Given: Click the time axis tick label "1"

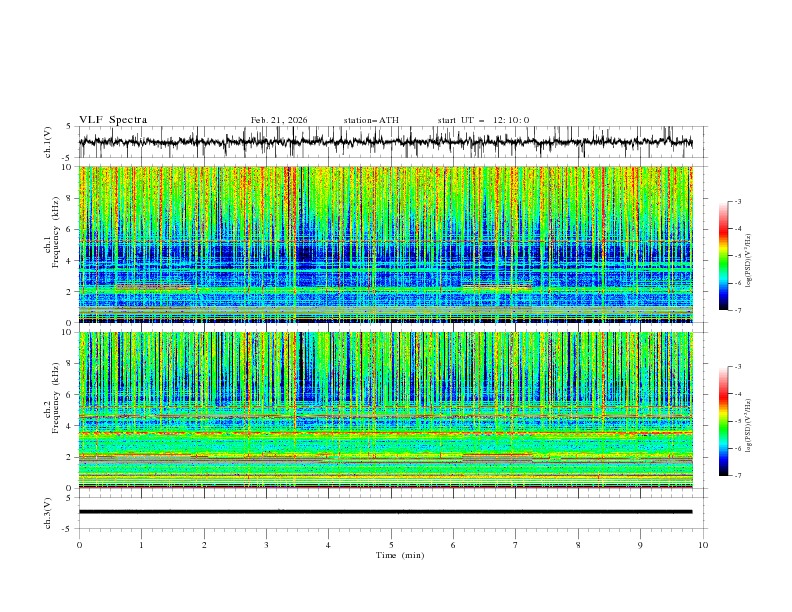Looking at the screenshot, I should pyautogui.click(x=141, y=545).
